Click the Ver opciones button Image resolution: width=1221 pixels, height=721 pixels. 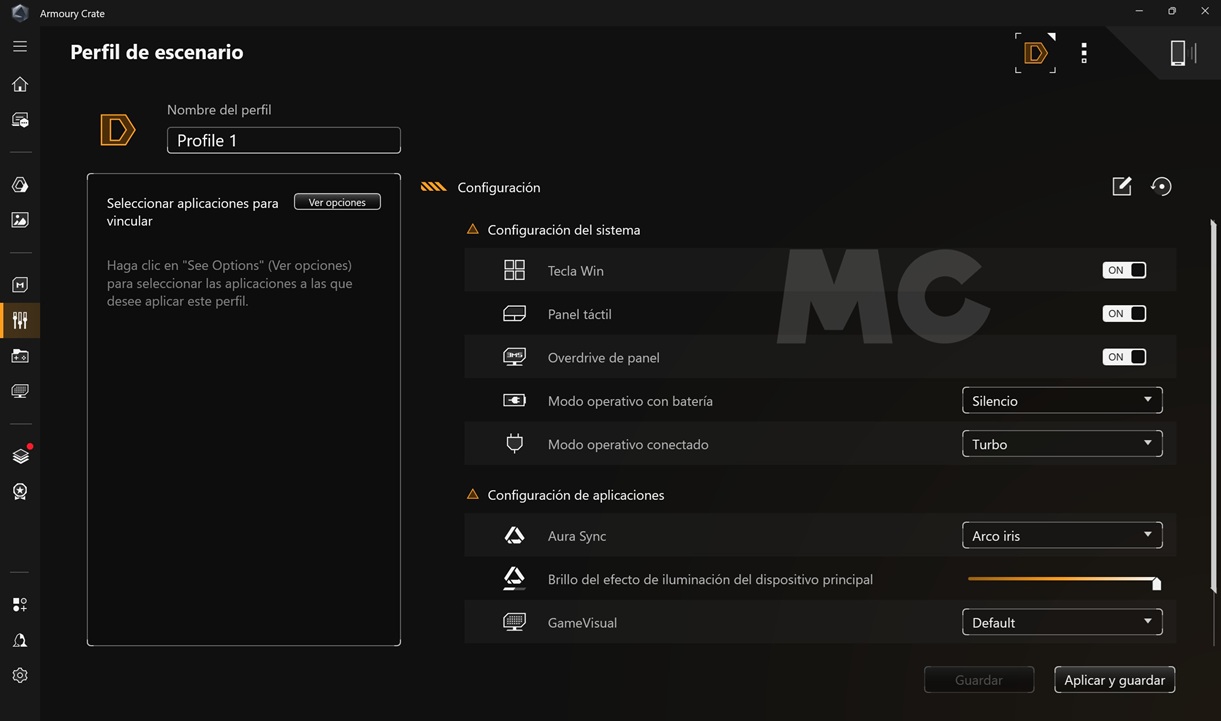[x=337, y=202]
